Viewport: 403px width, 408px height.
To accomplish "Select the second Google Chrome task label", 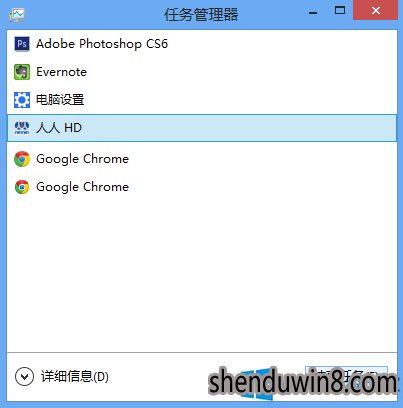I will pyautogui.click(x=82, y=187).
